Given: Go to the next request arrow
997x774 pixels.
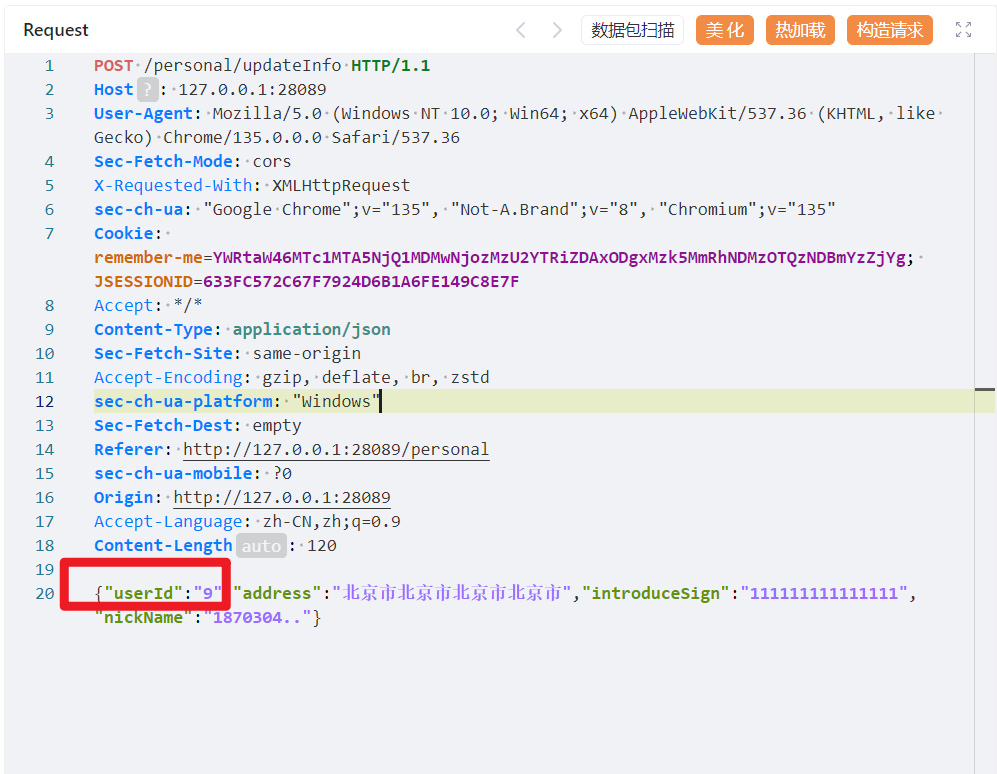Looking at the screenshot, I should pos(557,30).
